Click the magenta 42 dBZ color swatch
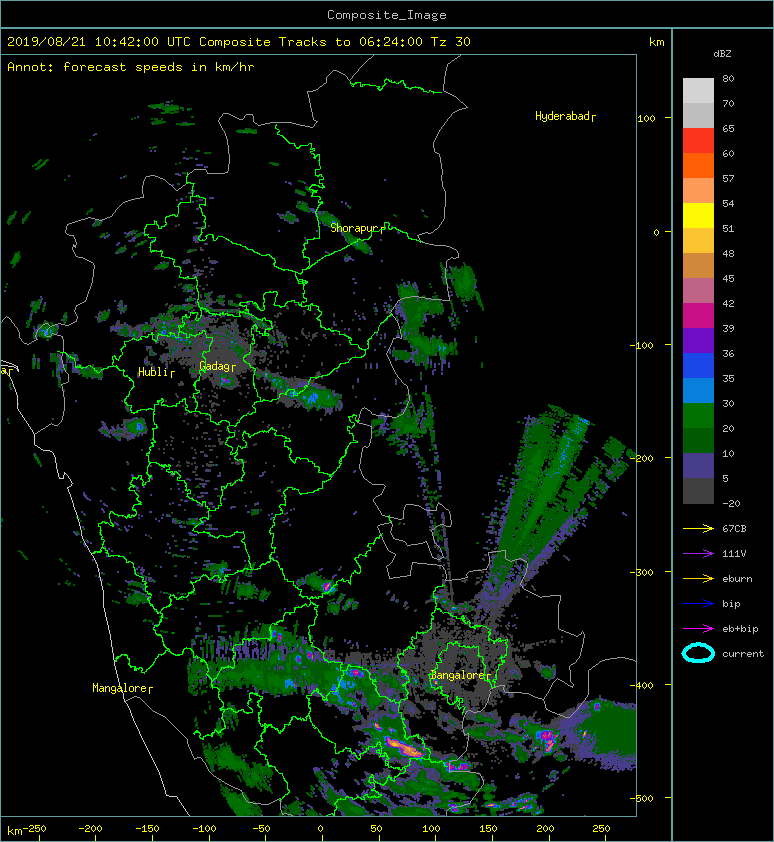Viewport: 774px width, 842px height. [698, 316]
